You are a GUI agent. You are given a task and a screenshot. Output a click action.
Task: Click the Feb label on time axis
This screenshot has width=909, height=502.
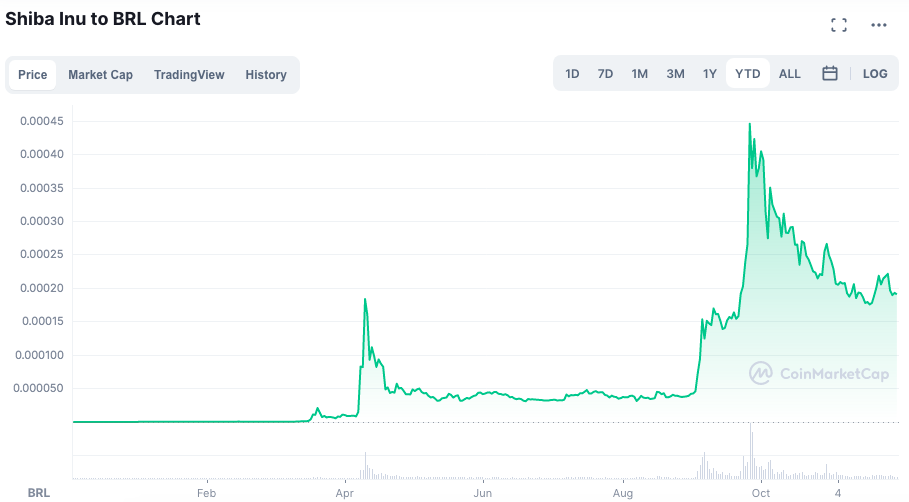pos(206,493)
